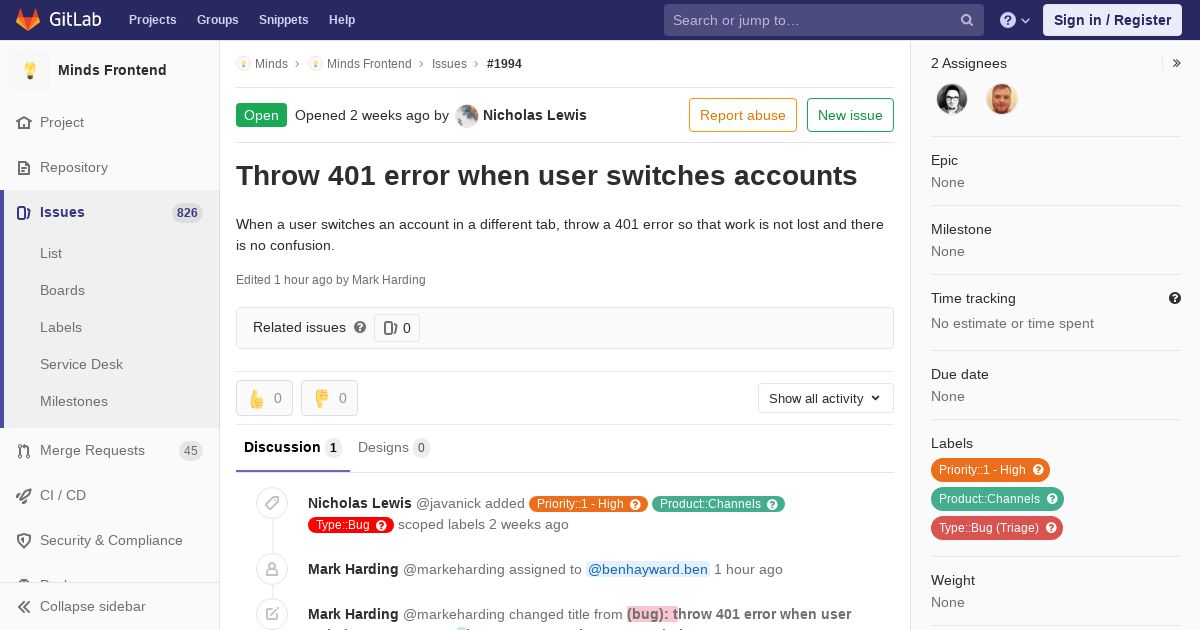Focus the Search or jump to field
Image resolution: width=1200 pixels, height=630 pixels.
[824, 20]
